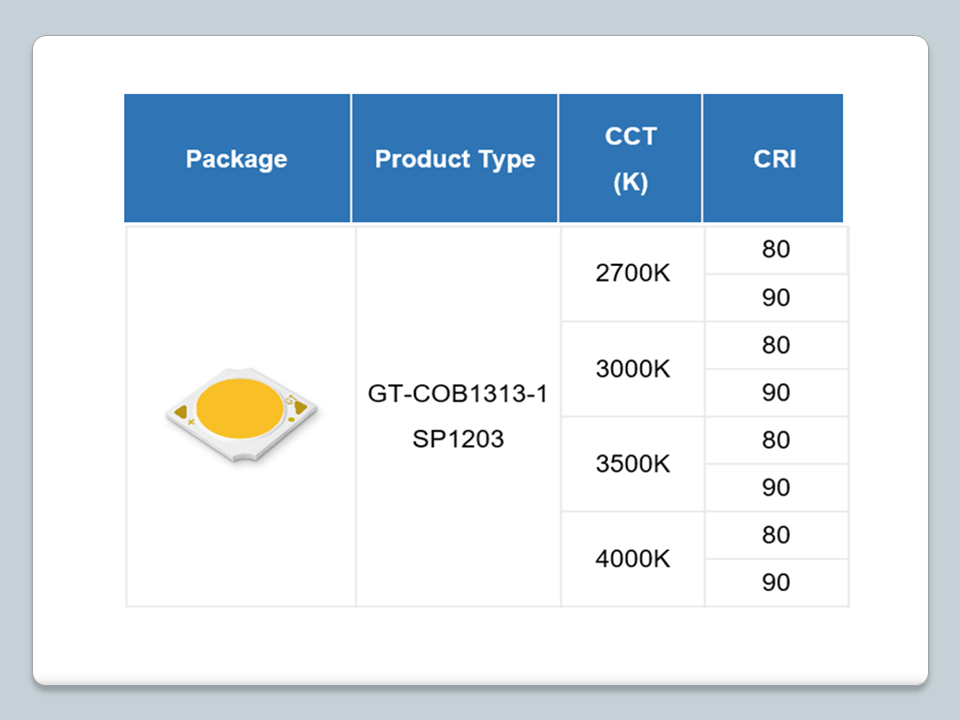Click the Package column header
Image resolution: width=960 pixels, height=720 pixels.
pos(237,159)
